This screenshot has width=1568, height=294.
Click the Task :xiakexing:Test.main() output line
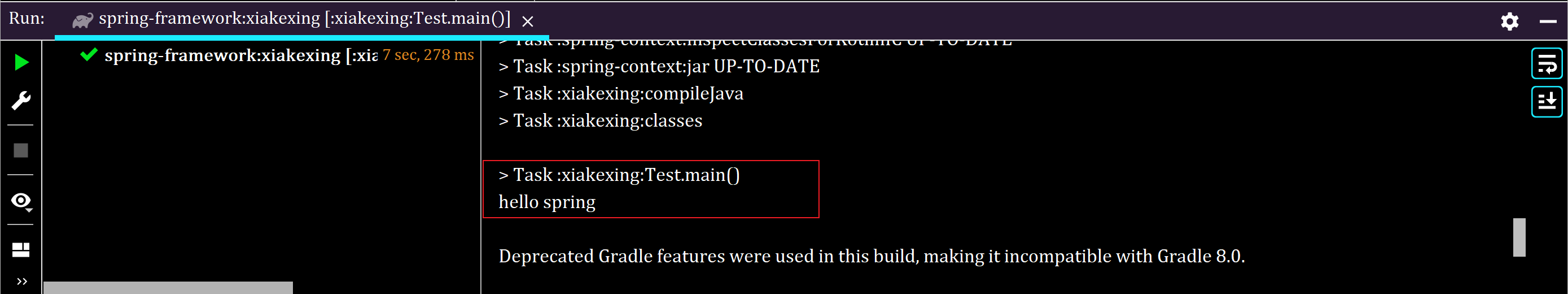[x=619, y=175]
